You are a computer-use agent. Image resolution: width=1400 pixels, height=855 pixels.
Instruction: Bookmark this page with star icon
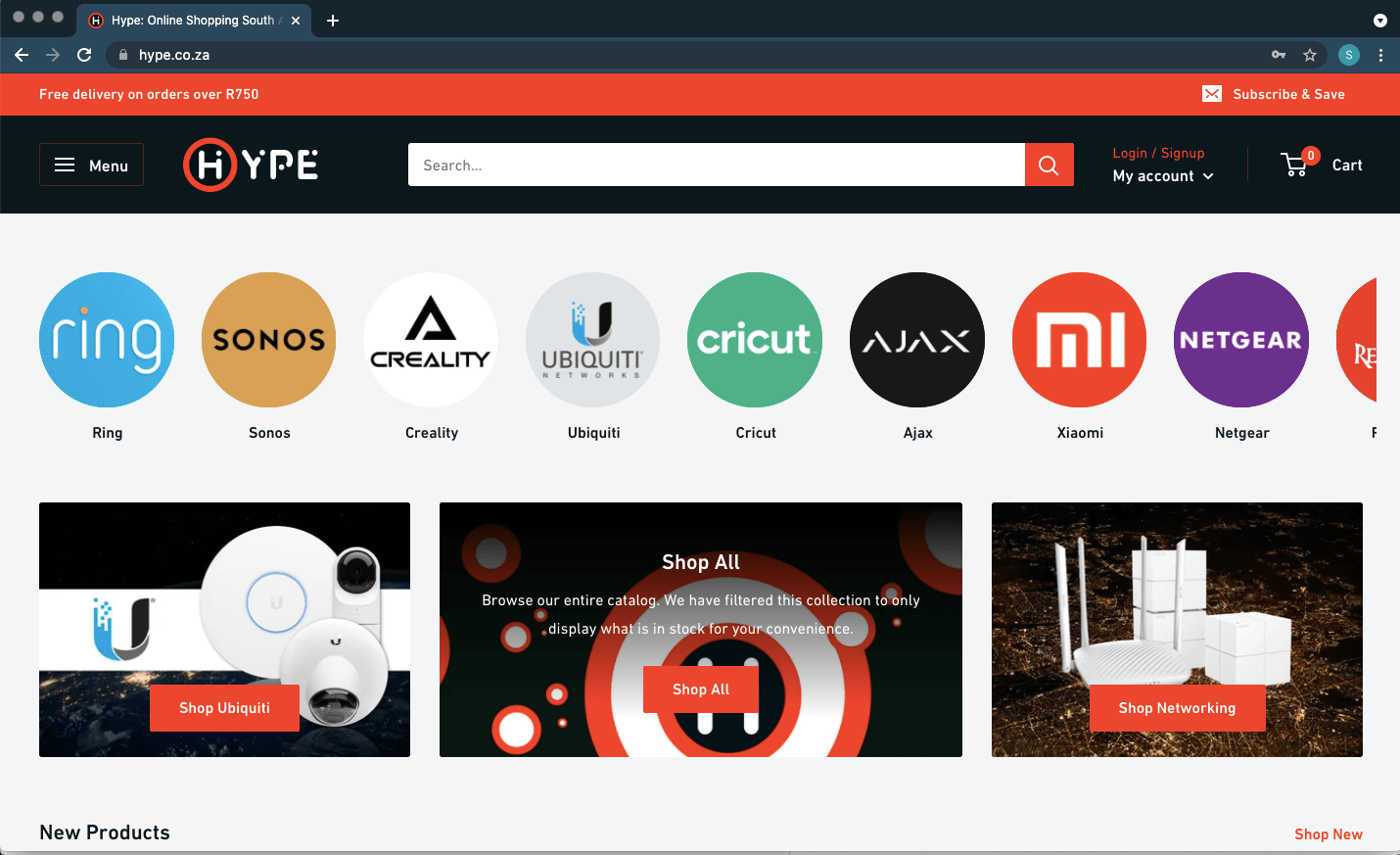(x=1310, y=55)
